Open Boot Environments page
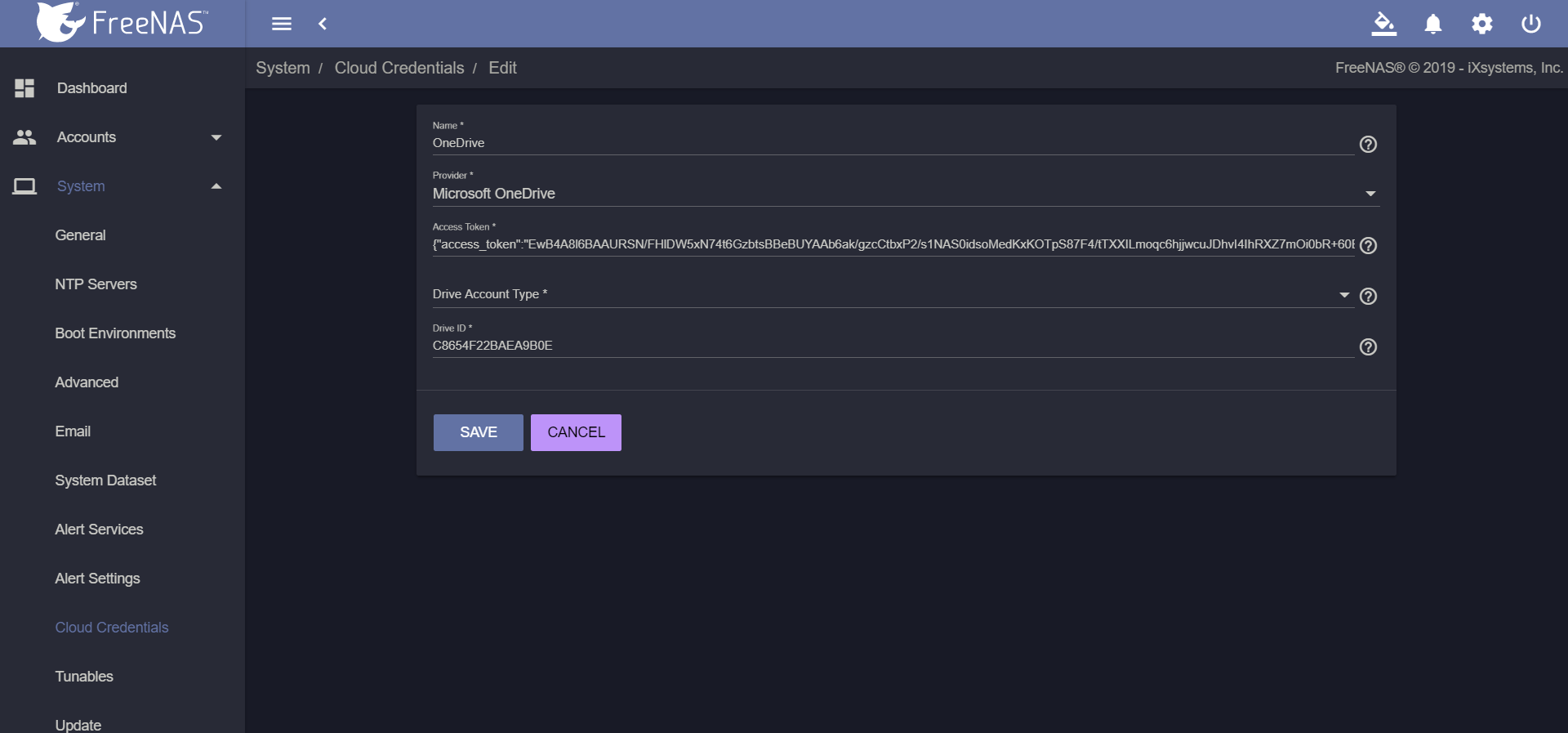Image resolution: width=1568 pixels, height=733 pixels. pyautogui.click(x=115, y=333)
